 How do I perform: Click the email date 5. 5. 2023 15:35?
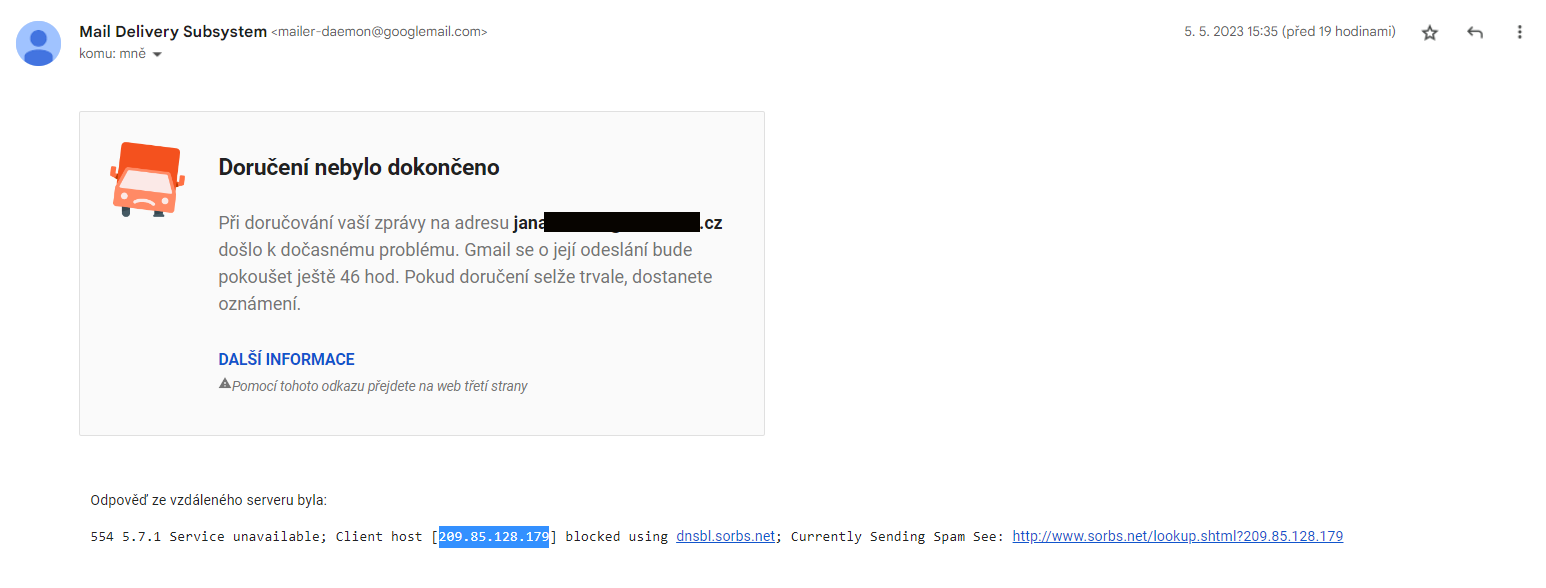pyautogui.click(x=1231, y=32)
